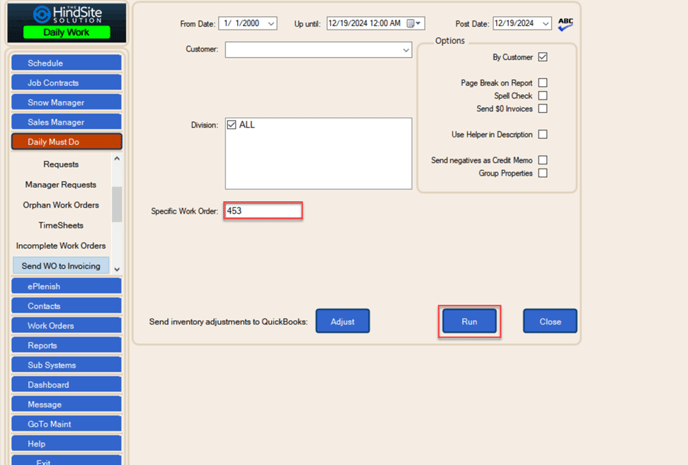Open the Up until calendar picker icon
The height and width of the screenshot is (465, 688).
[x=413, y=23]
